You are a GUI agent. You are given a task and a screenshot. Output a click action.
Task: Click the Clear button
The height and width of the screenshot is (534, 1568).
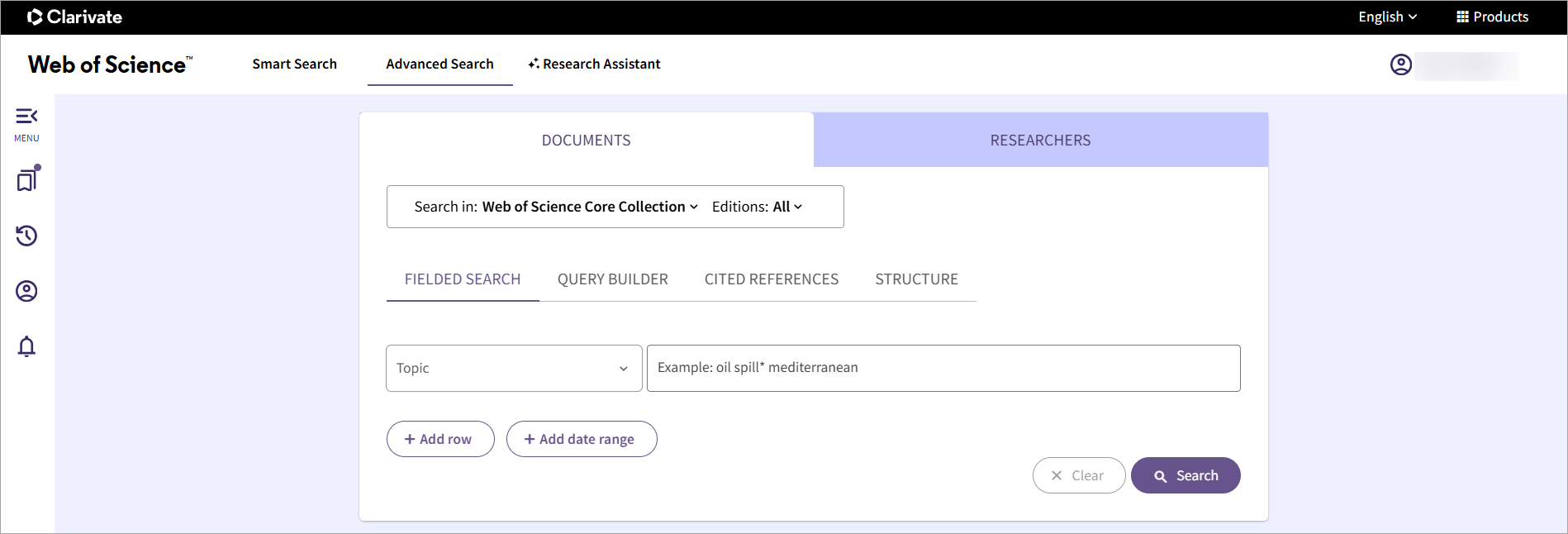click(x=1079, y=475)
